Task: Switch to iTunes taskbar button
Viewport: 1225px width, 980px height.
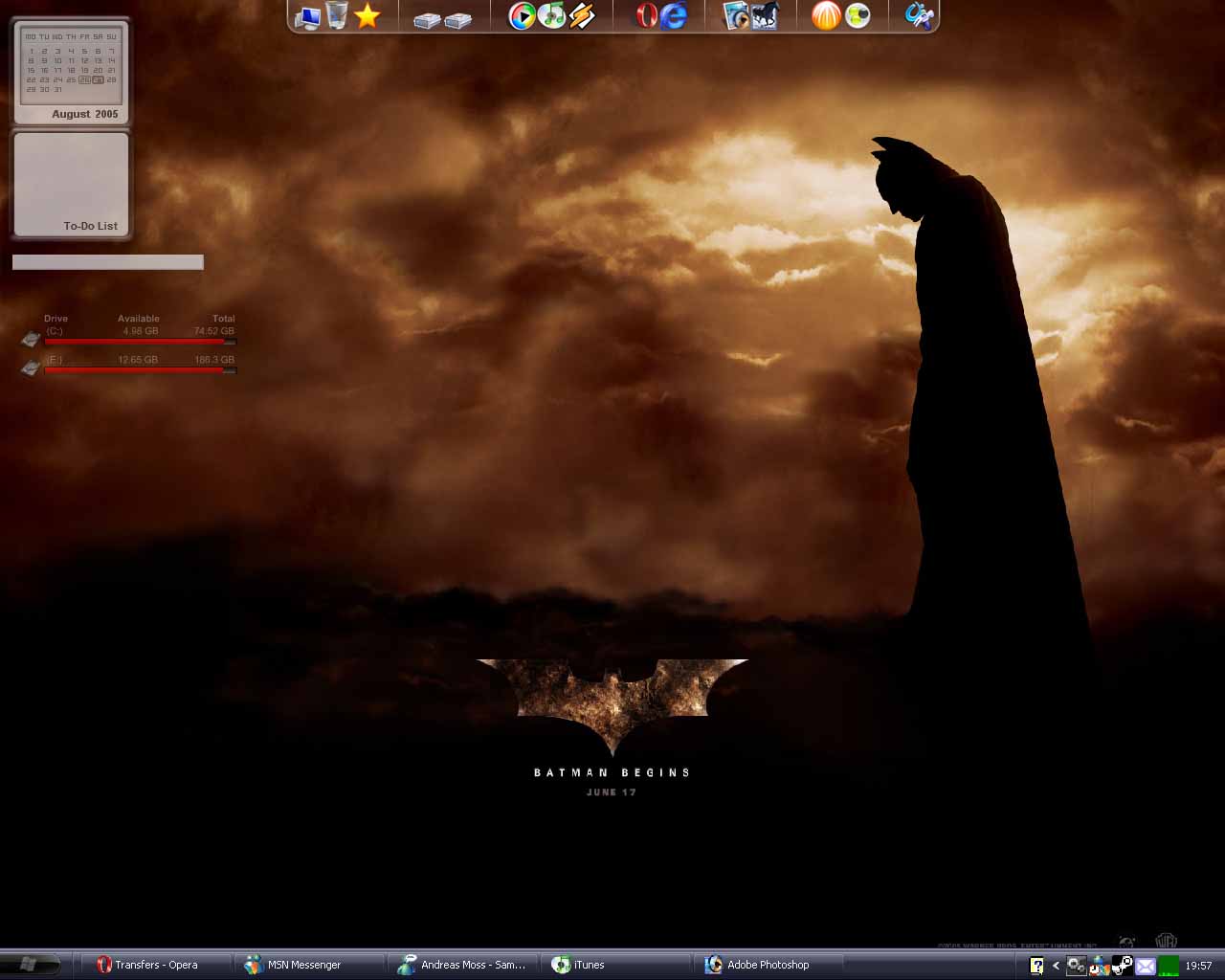Action: click(x=616, y=965)
